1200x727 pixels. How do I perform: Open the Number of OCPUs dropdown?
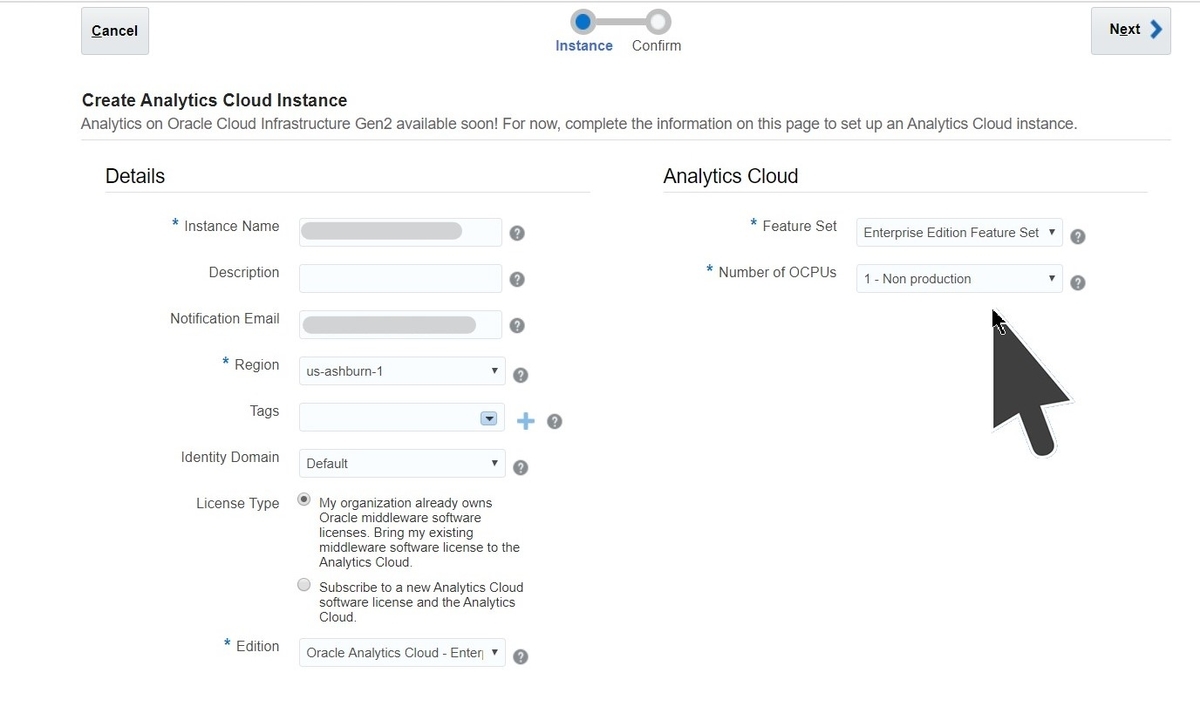click(x=959, y=278)
